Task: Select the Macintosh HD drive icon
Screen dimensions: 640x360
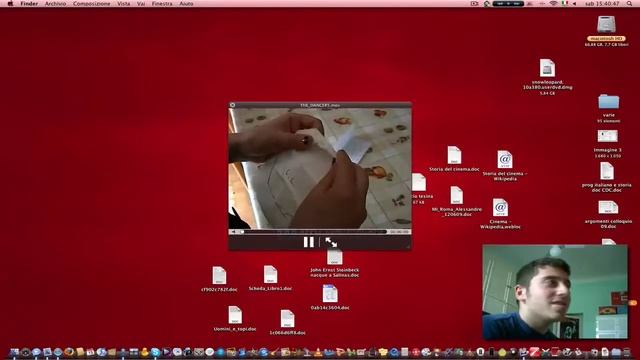Action: tap(606, 24)
